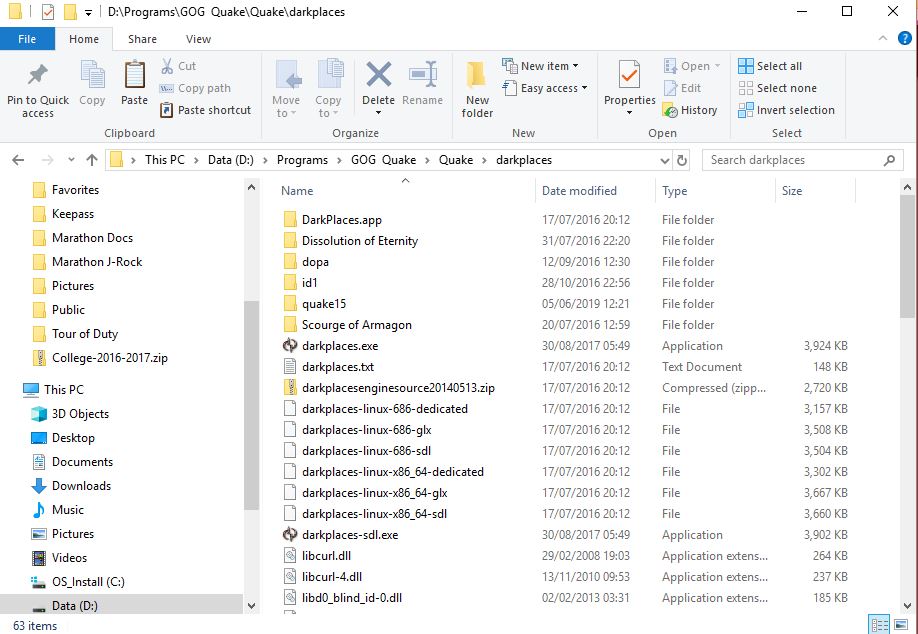Open the Properties checkmark icon
This screenshot has height=634, width=918.
629,75
